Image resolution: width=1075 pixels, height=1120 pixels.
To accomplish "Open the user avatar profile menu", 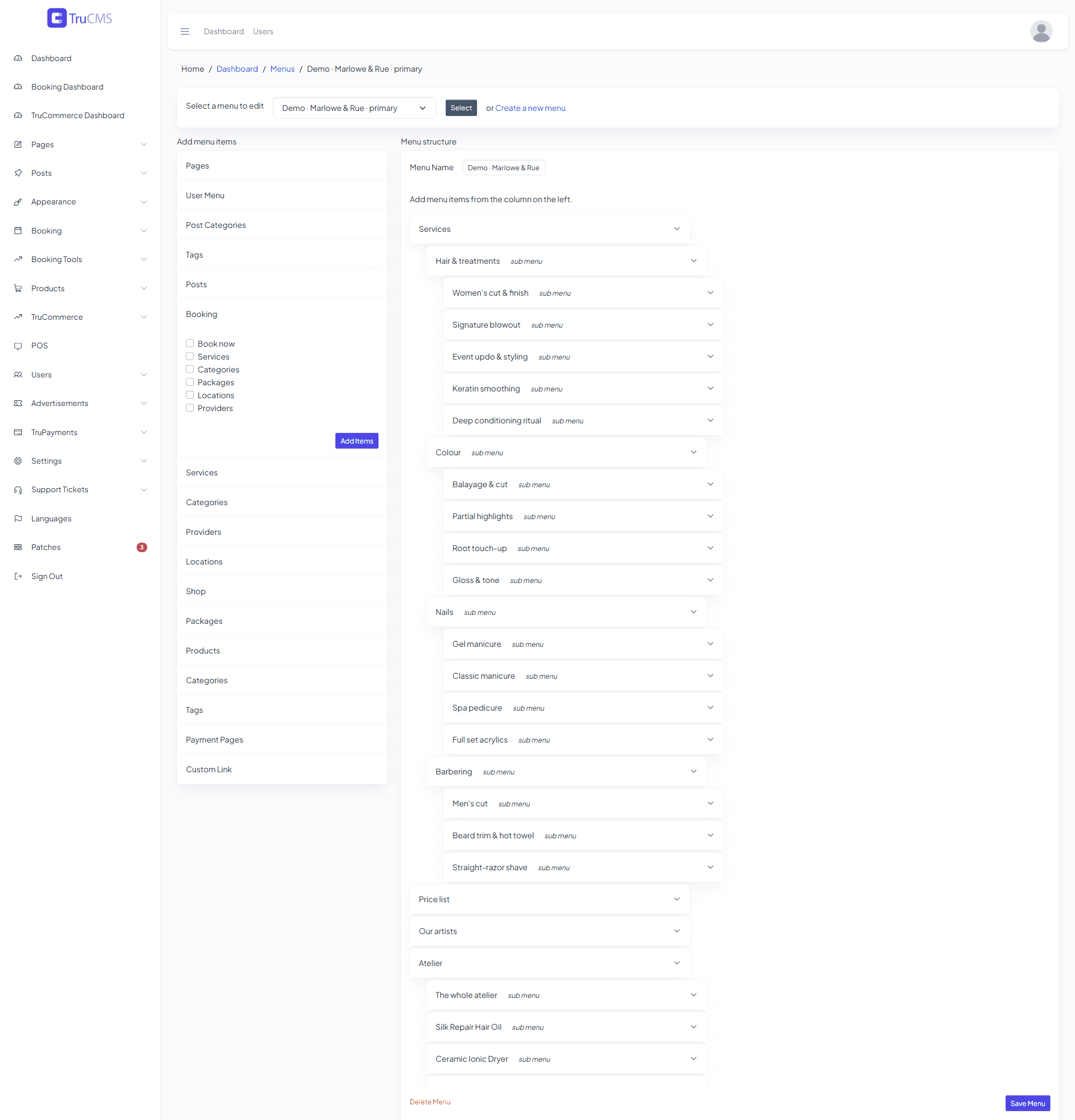I will [x=1041, y=31].
